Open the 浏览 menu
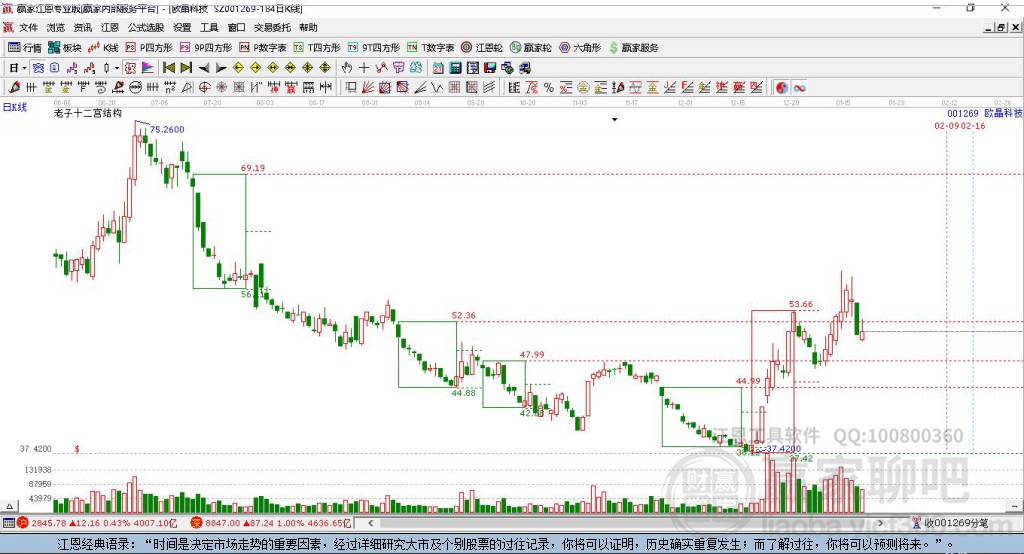The height and width of the screenshot is (554, 1024). (x=56, y=27)
